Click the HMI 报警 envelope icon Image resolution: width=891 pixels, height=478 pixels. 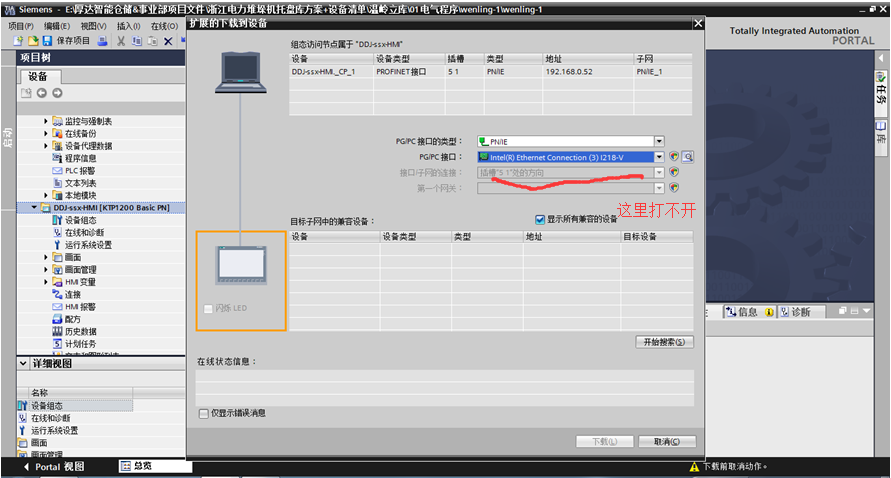click(x=57, y=307)
